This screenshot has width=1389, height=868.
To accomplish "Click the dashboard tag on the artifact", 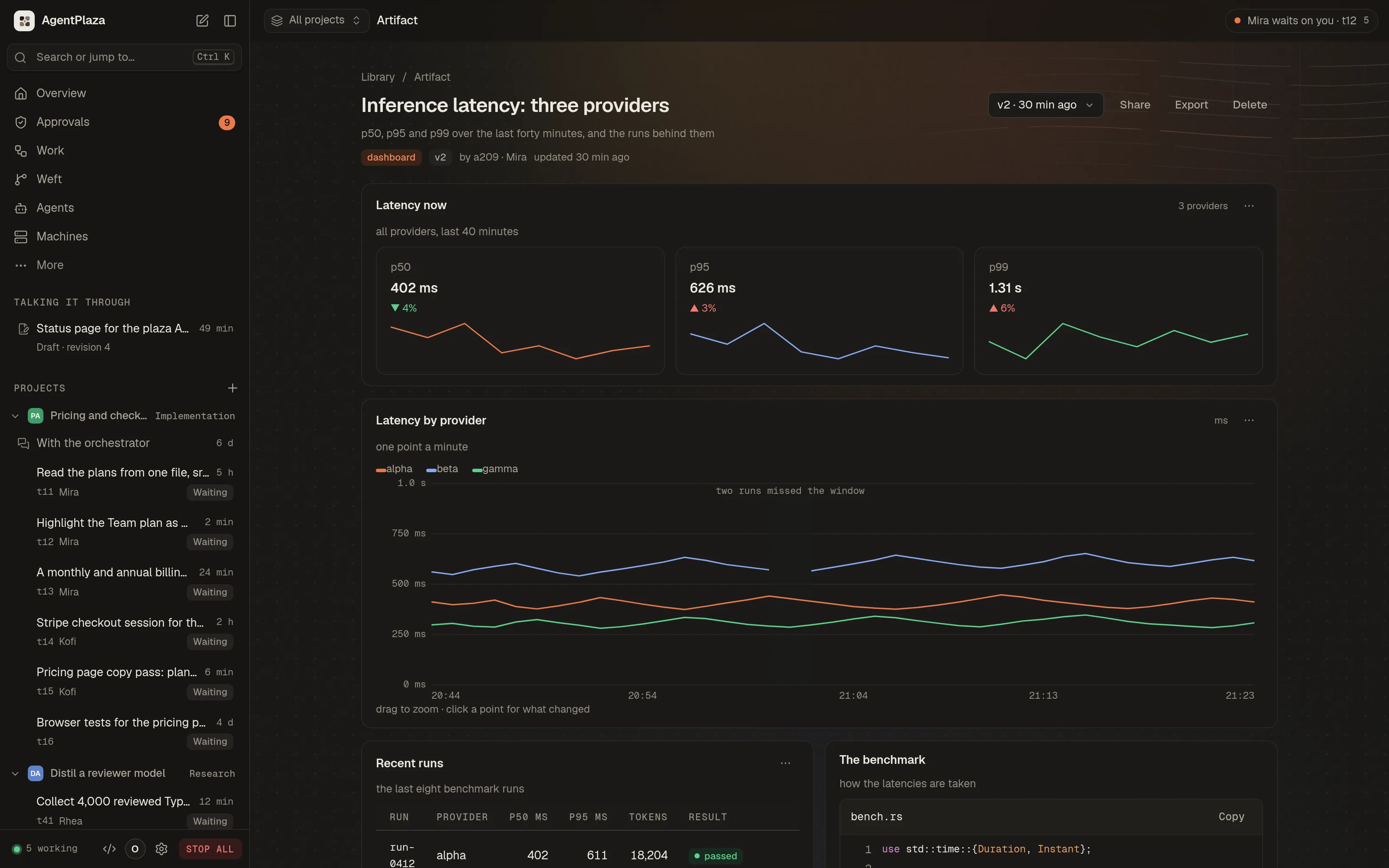I will click(391, 157).
